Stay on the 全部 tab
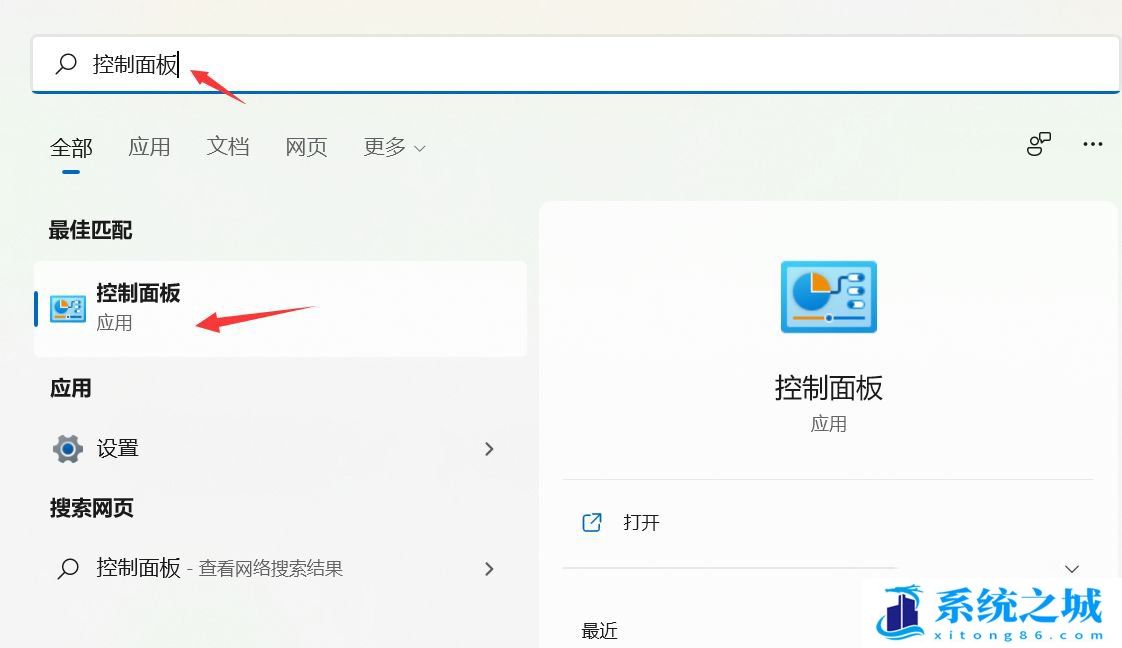Viewport: 1122px width, 648px height. pyautogui.click(x=70, y=146)
